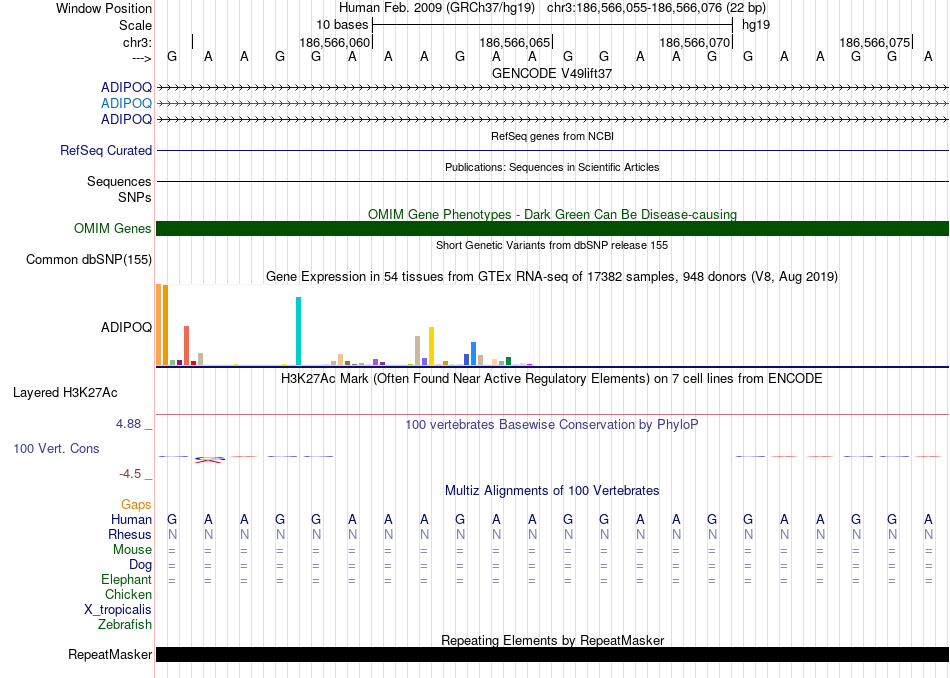
Task: Click the Zebrafish species label
Action: point(125,625)
